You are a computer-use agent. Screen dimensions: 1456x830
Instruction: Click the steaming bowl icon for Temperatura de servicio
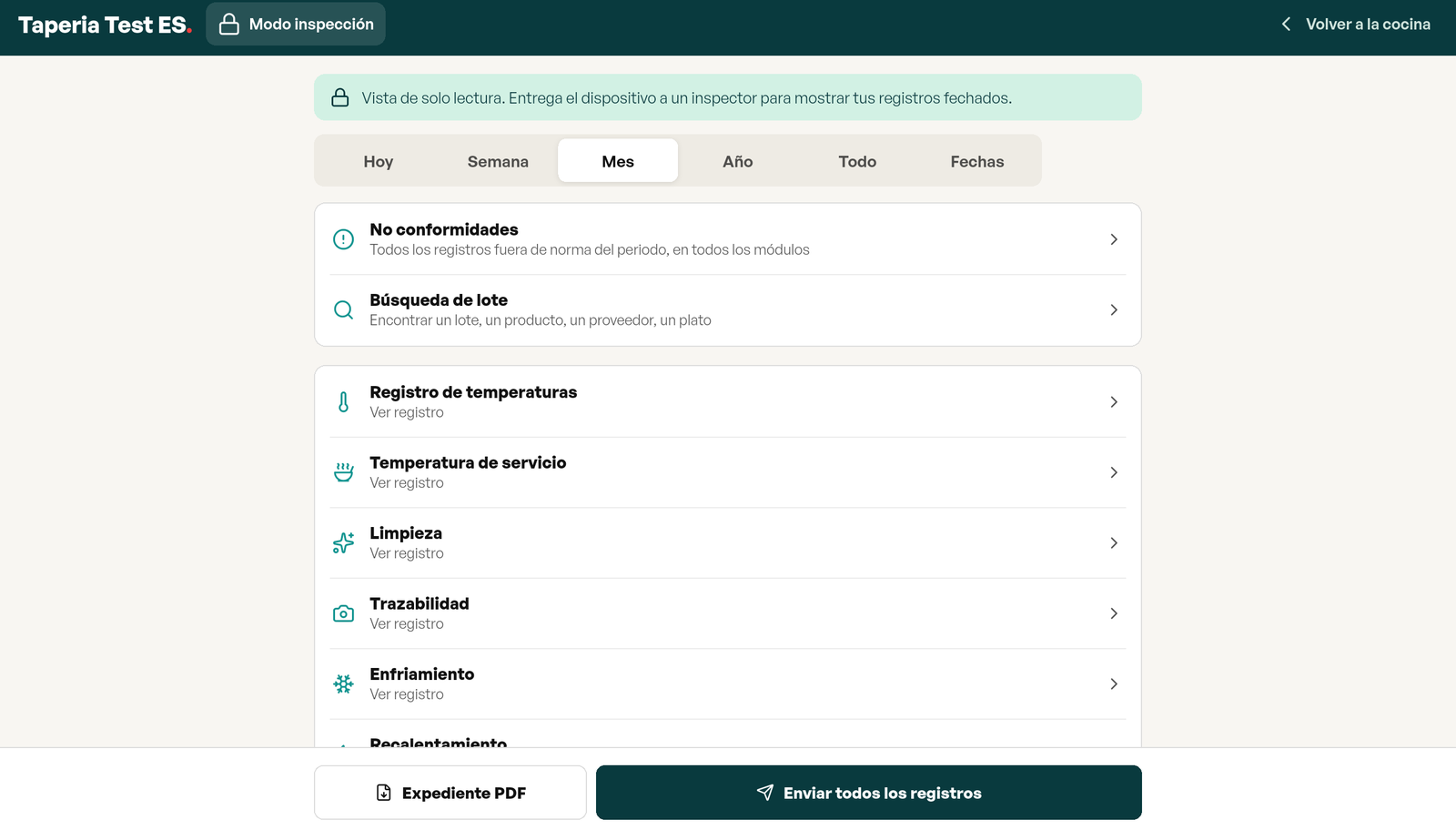point(343,472)
